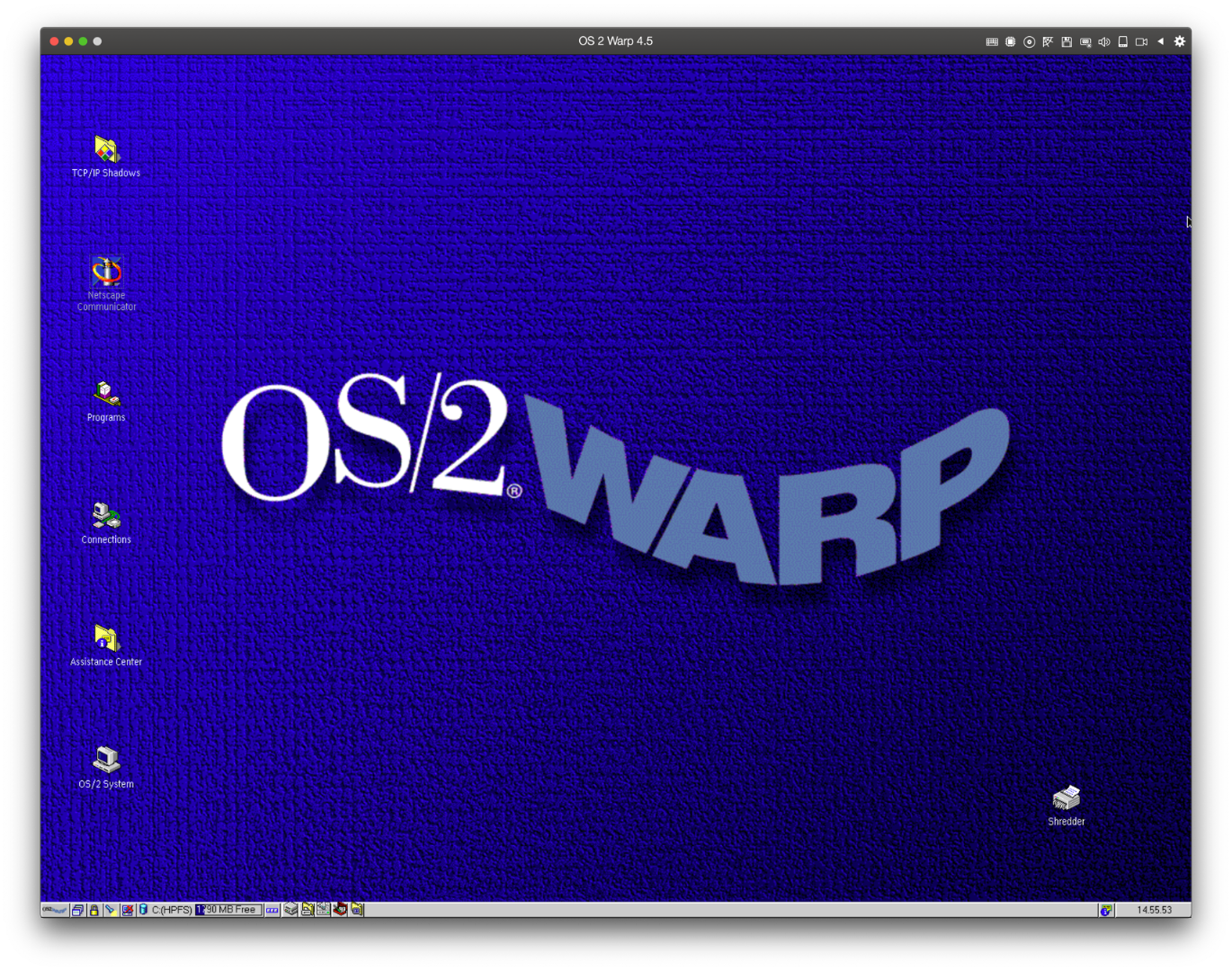Click the green zoom button of the VM window
This screenshot has width=1232, height=971.
[83, 41]
